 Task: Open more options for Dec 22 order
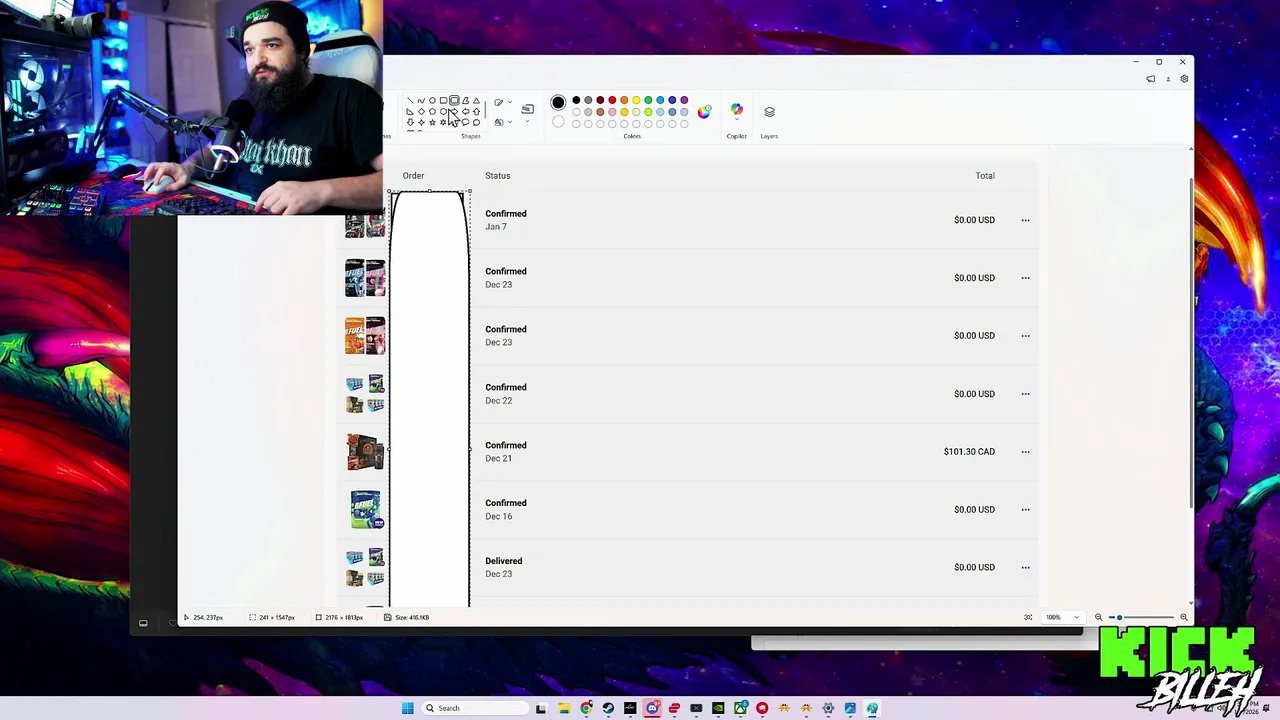tap(1025, 394)
